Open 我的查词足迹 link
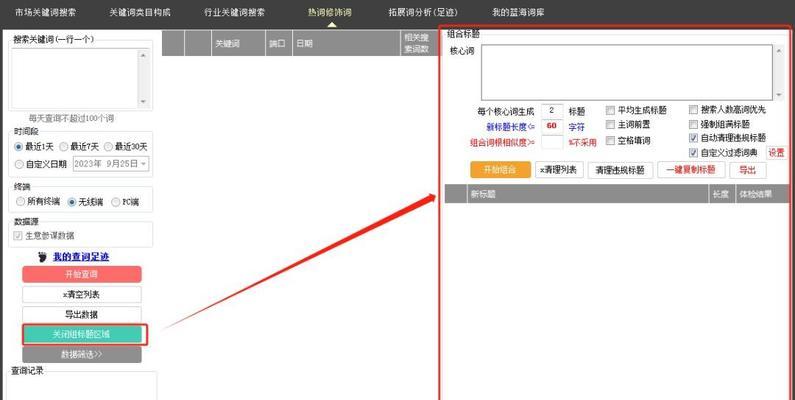Screen dimensions: 795x400 [81, 257]
